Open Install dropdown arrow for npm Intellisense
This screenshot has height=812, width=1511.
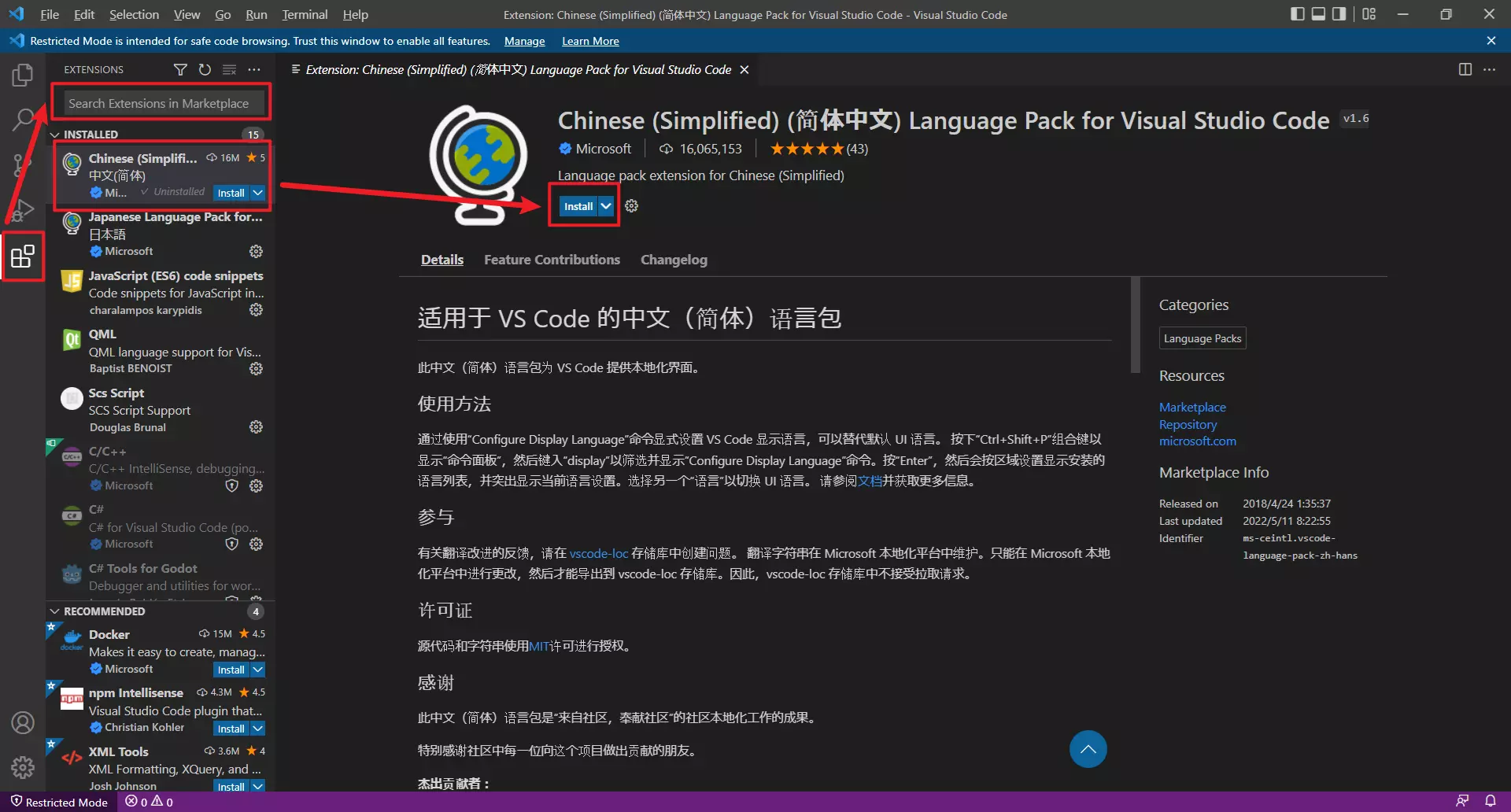tap(257, 729)
